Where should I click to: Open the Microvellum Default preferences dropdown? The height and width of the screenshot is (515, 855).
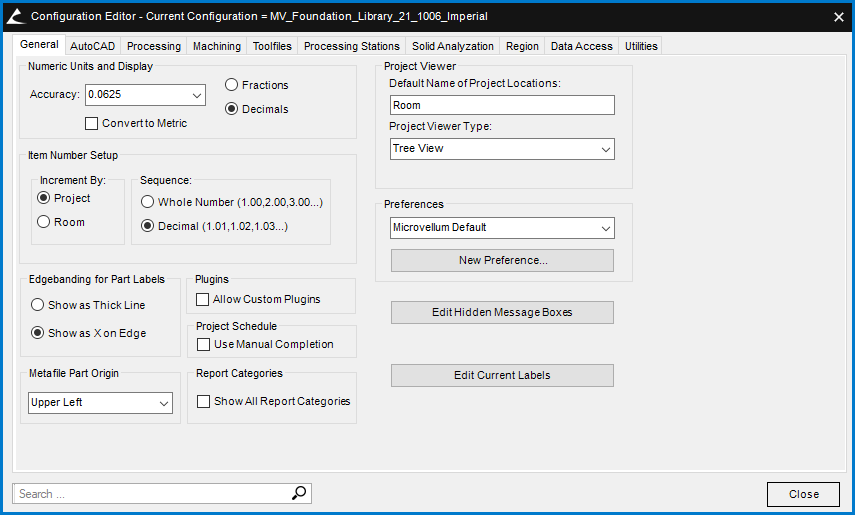click(x=605, y=228)
